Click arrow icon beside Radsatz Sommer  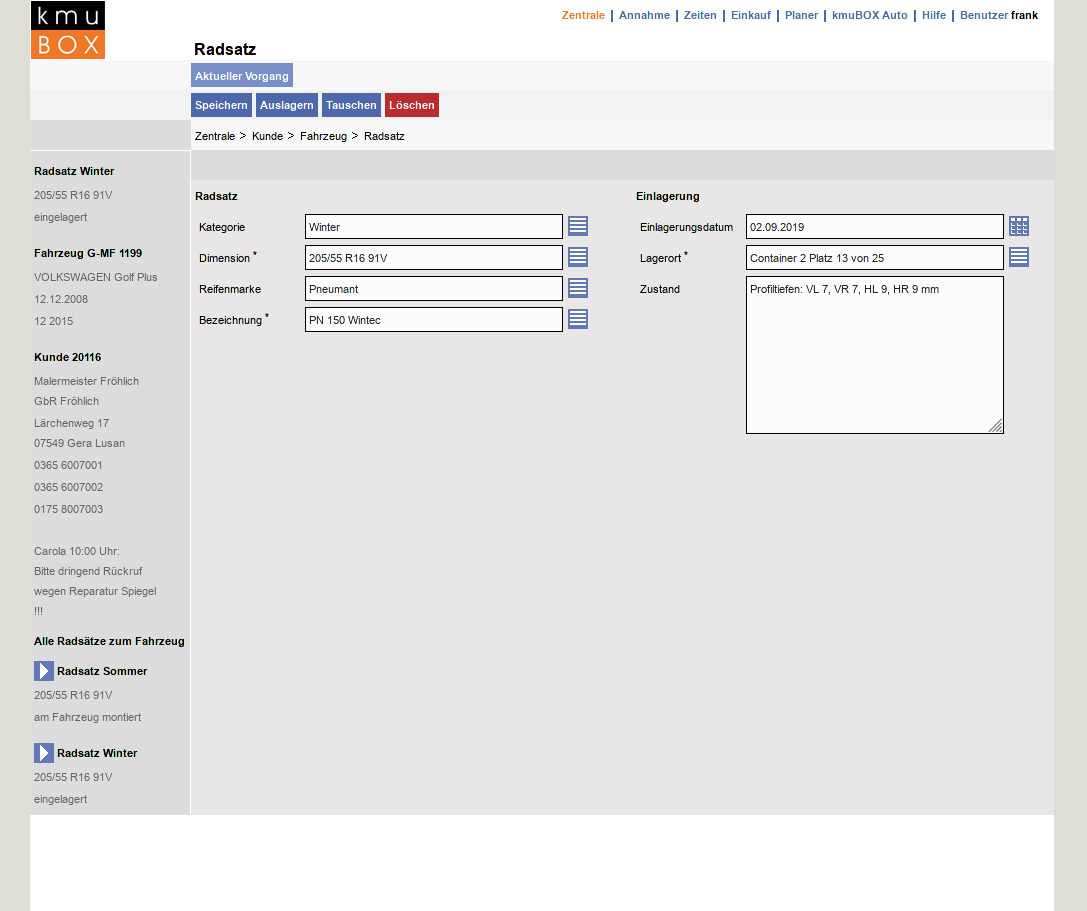click(44, 671)
